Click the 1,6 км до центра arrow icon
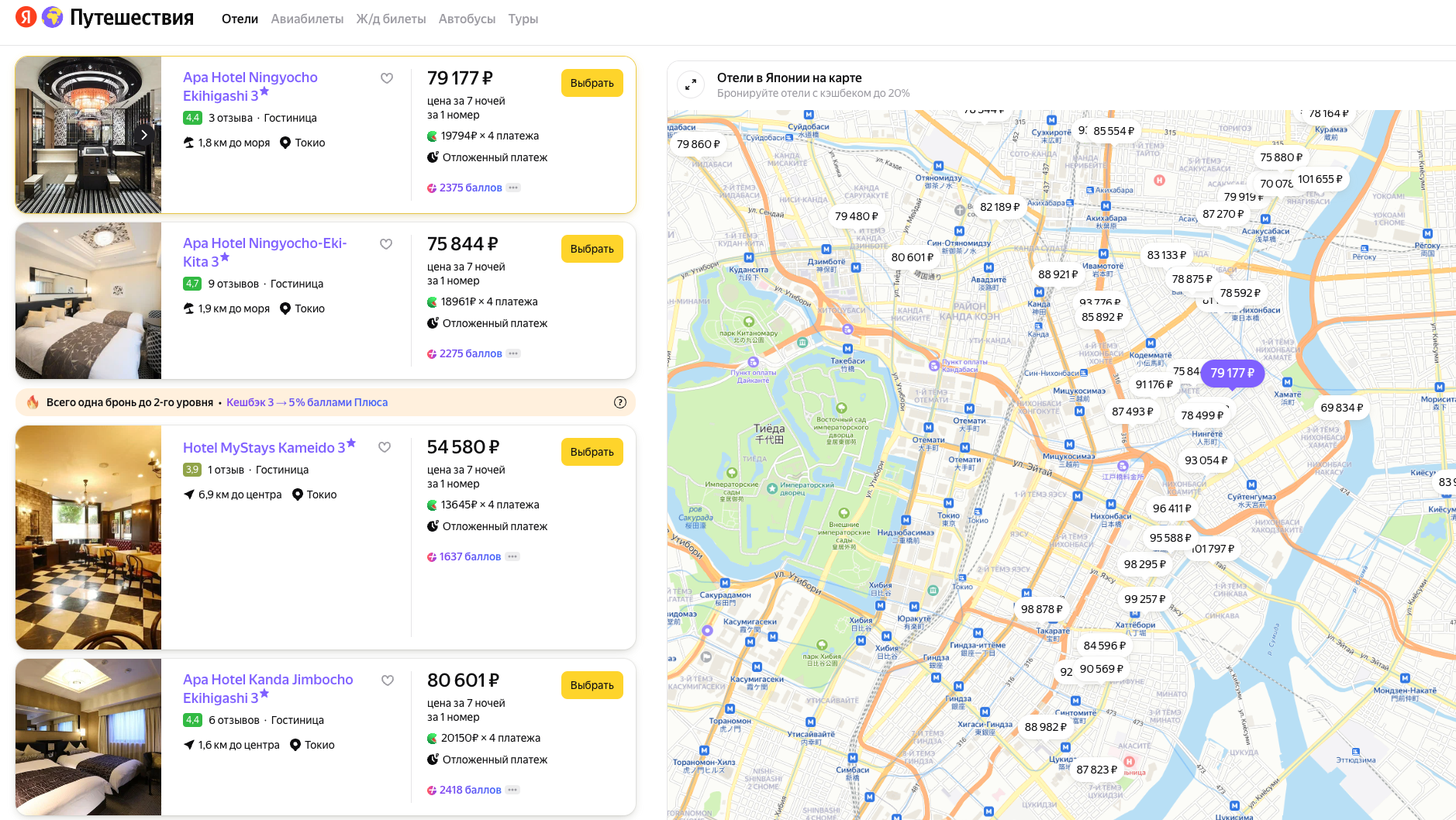This screenshot has height=820, width=1456. click(188, 745)
